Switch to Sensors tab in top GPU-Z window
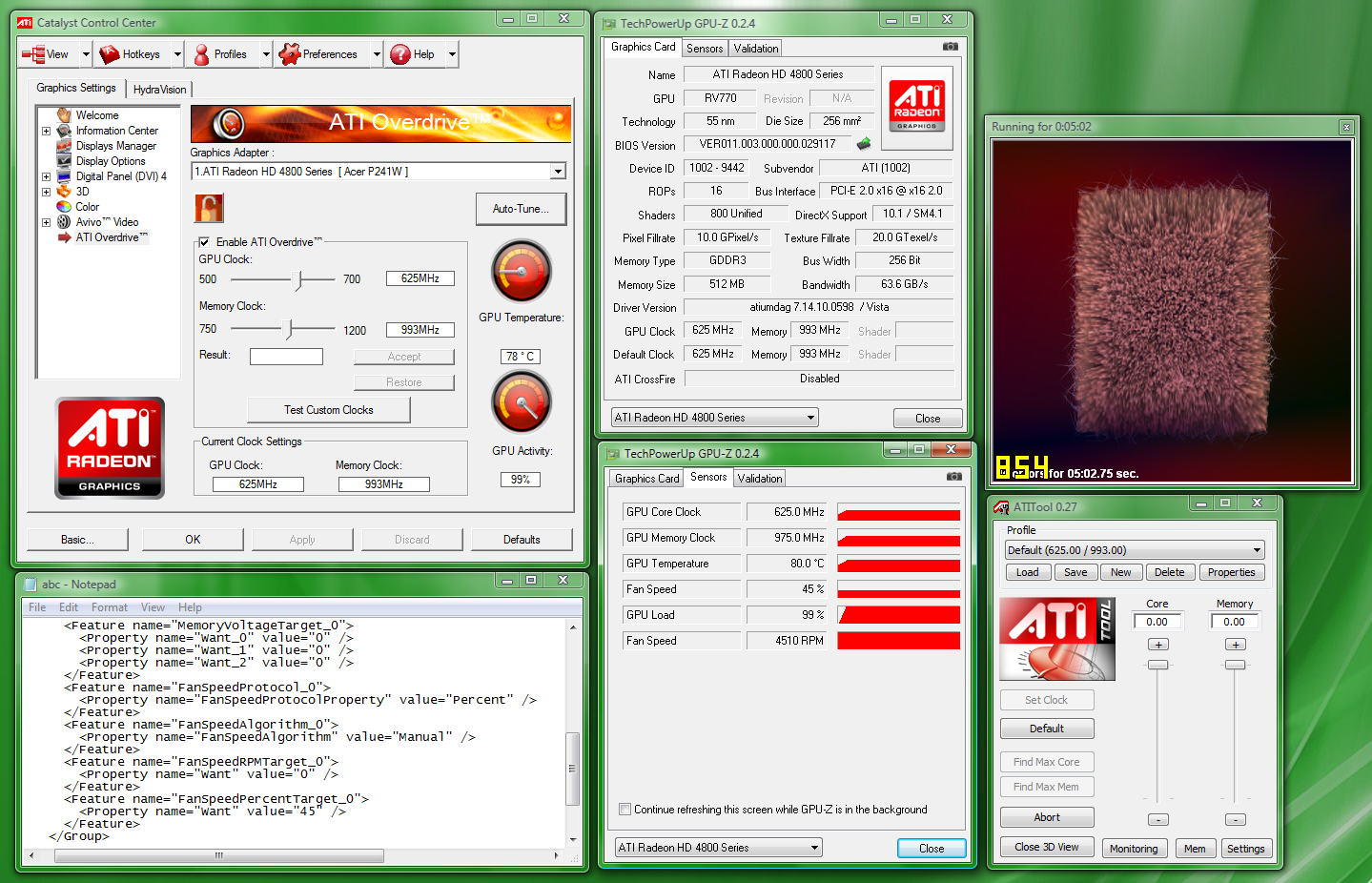This screenshot has height=883, width=1372. 705,49
